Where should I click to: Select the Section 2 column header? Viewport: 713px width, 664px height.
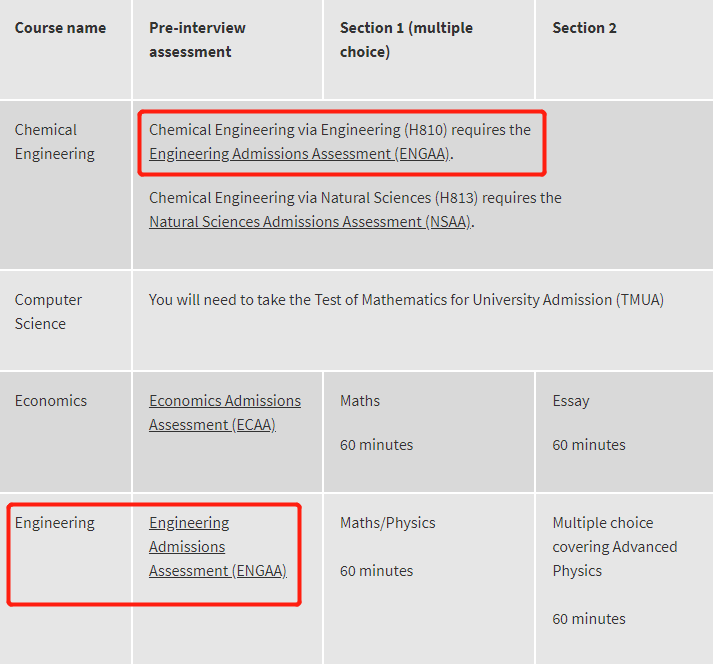pos(584,28)
